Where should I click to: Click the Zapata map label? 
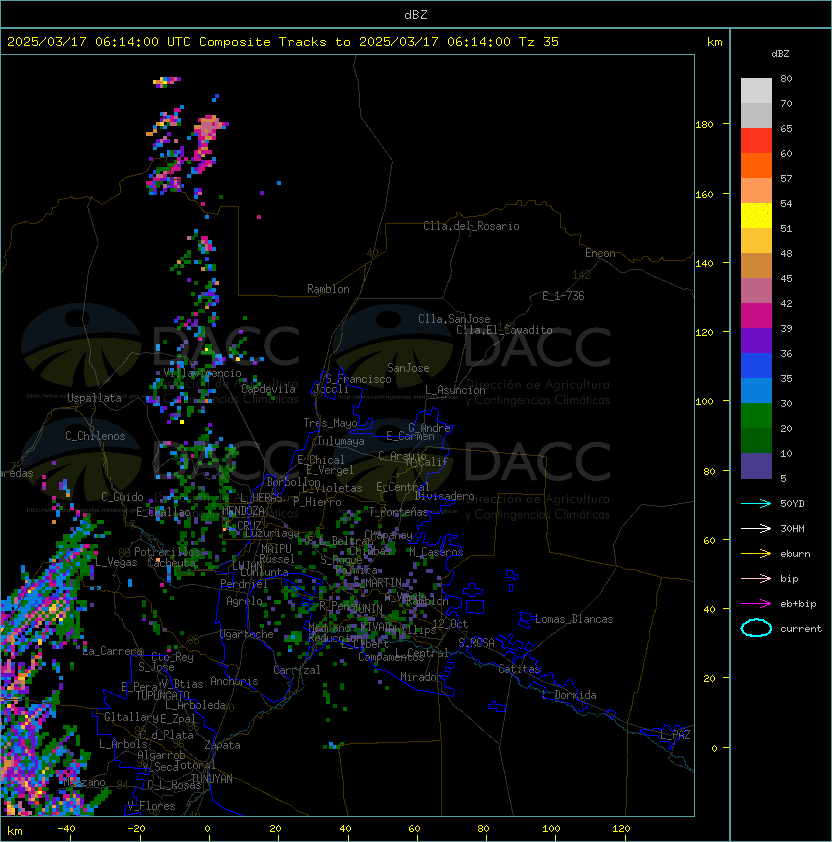pyautogui.click(x=222, y=745)
